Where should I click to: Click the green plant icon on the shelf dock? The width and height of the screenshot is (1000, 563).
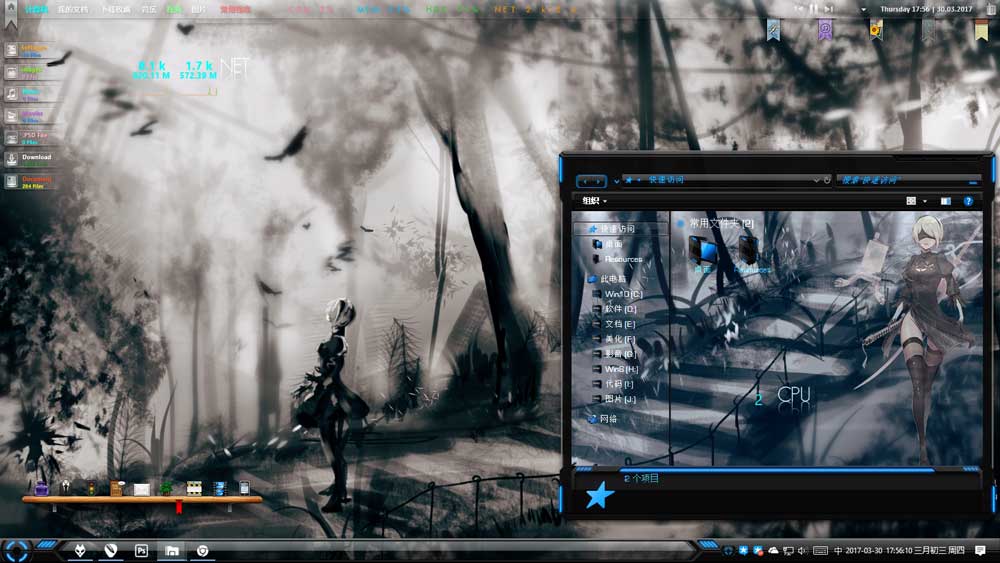click(166, 489)
